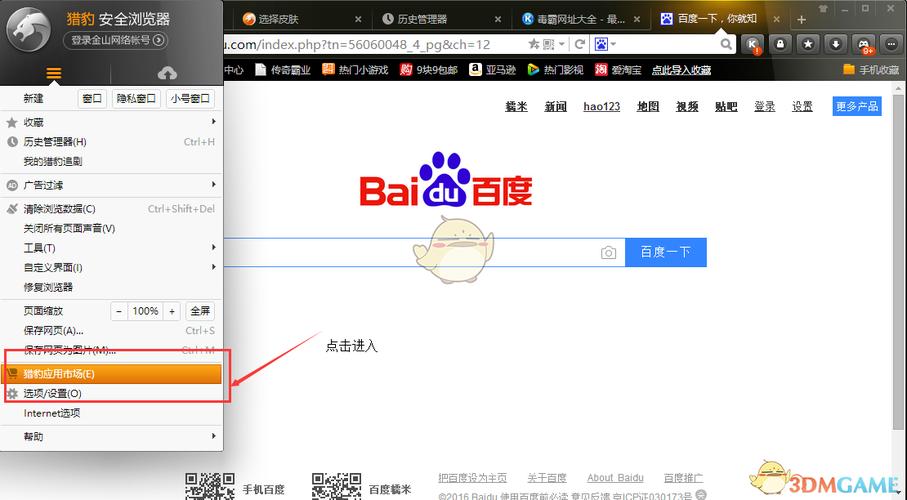The height and width of the screenshot is (500, 907).
Task: Select 关闭所有页面声音(V)
Action: click(x=111, y=229)
